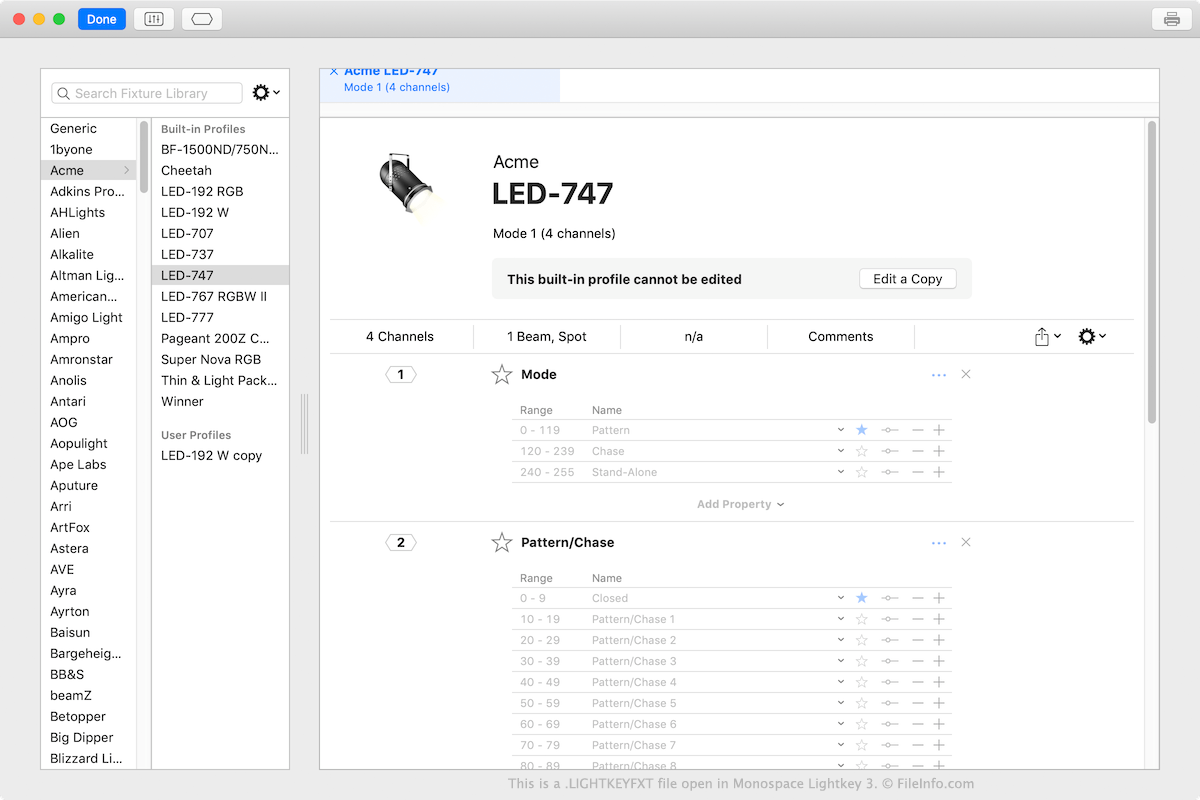The image size is (1200, 800).
Task: Open the mixer controls toolbar button
Action: click(154, 19)
